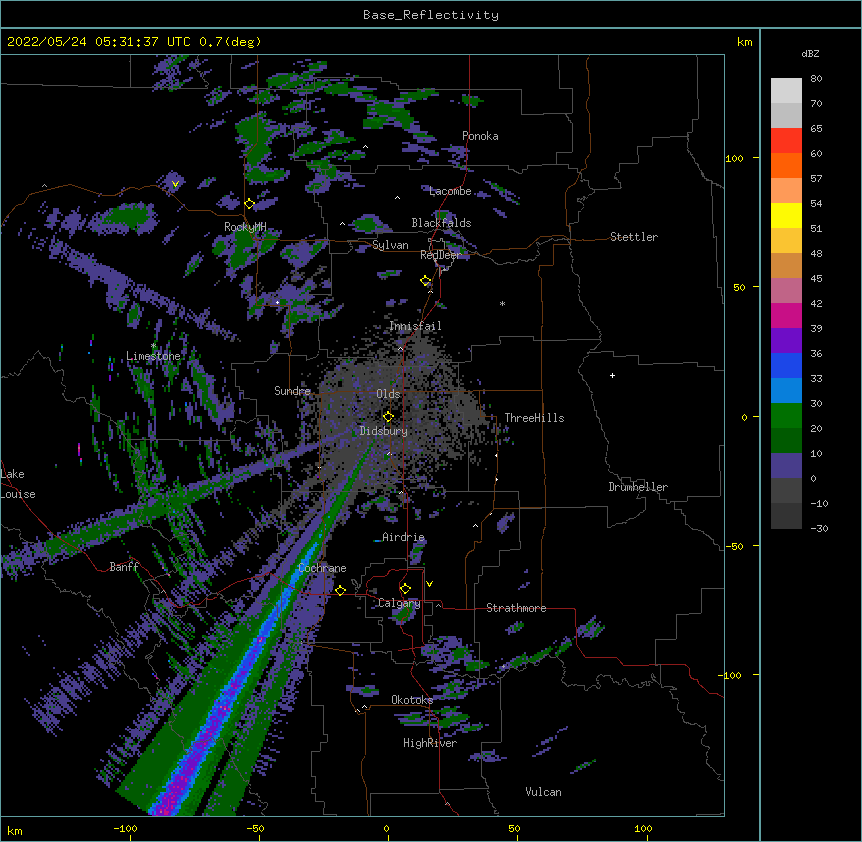Screen dimensions: 862x842
Task: Click the Base_Reflectivity title text
Action: pyautogui.click(x=431, y=15)
